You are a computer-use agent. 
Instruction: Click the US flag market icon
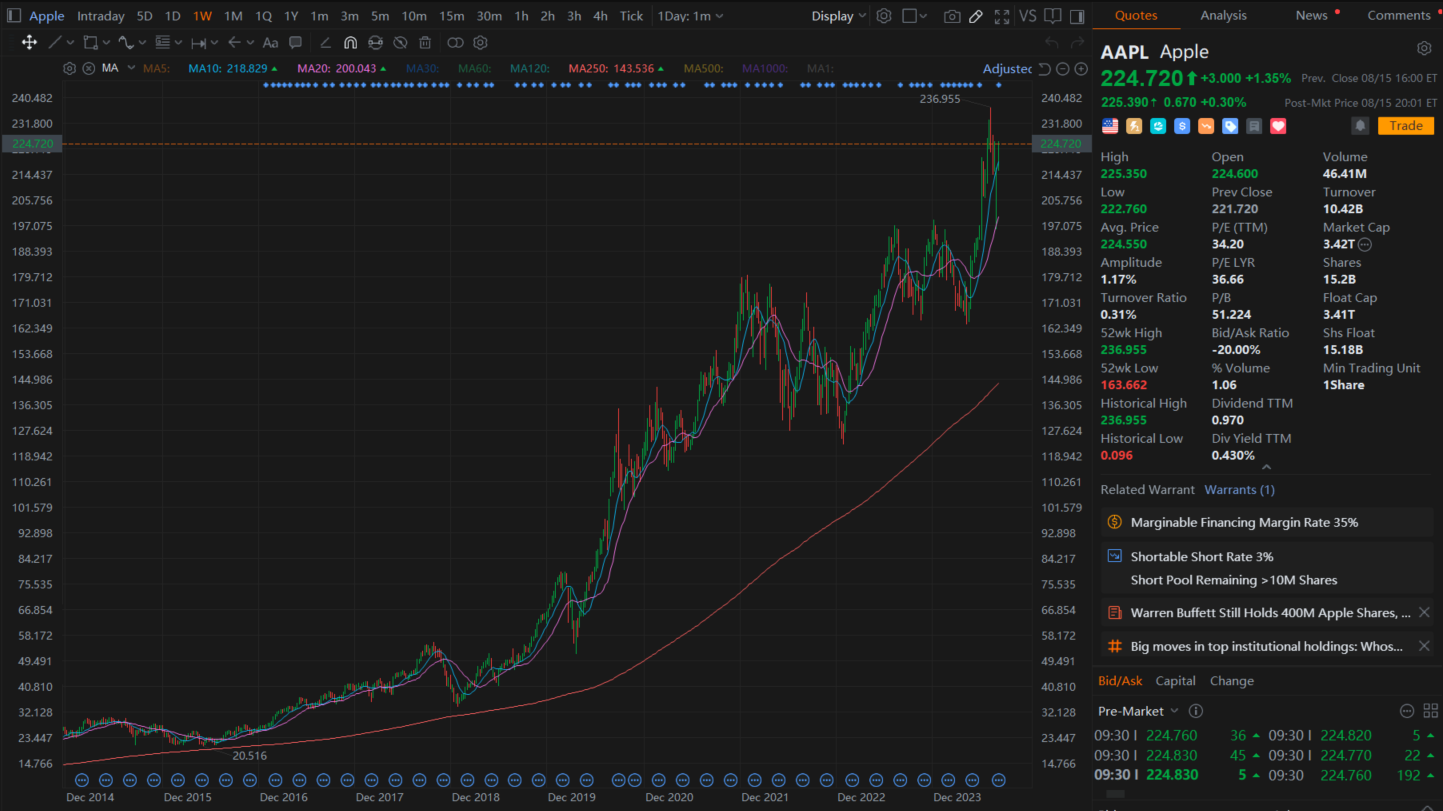[x=1110, y=126]
